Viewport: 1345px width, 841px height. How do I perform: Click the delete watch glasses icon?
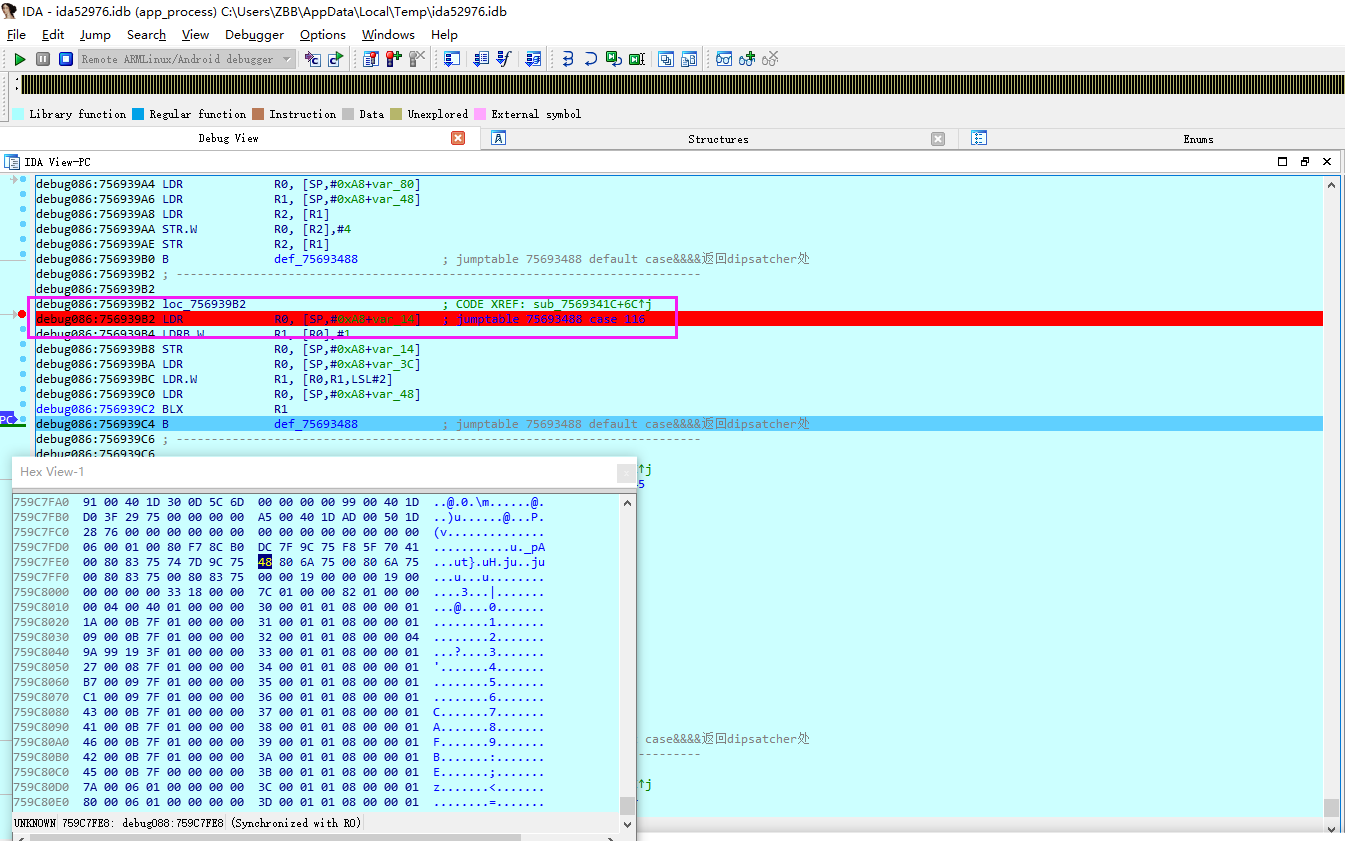point(770,59)
